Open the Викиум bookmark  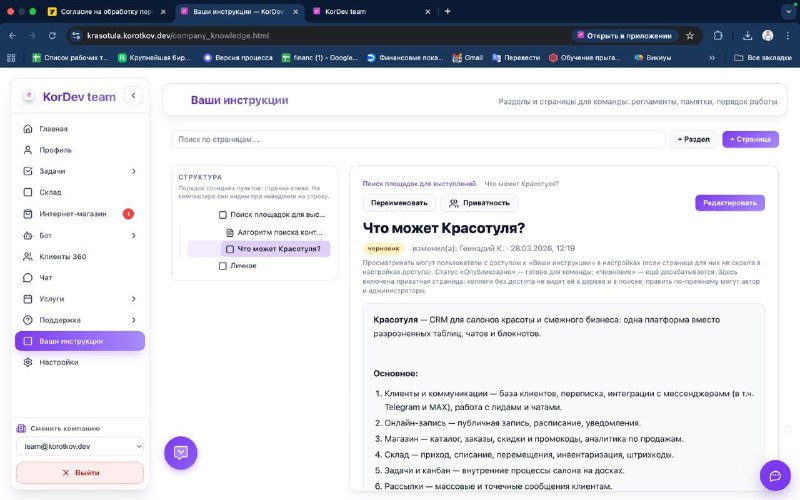pyautogui.click(x=653, y=58)
